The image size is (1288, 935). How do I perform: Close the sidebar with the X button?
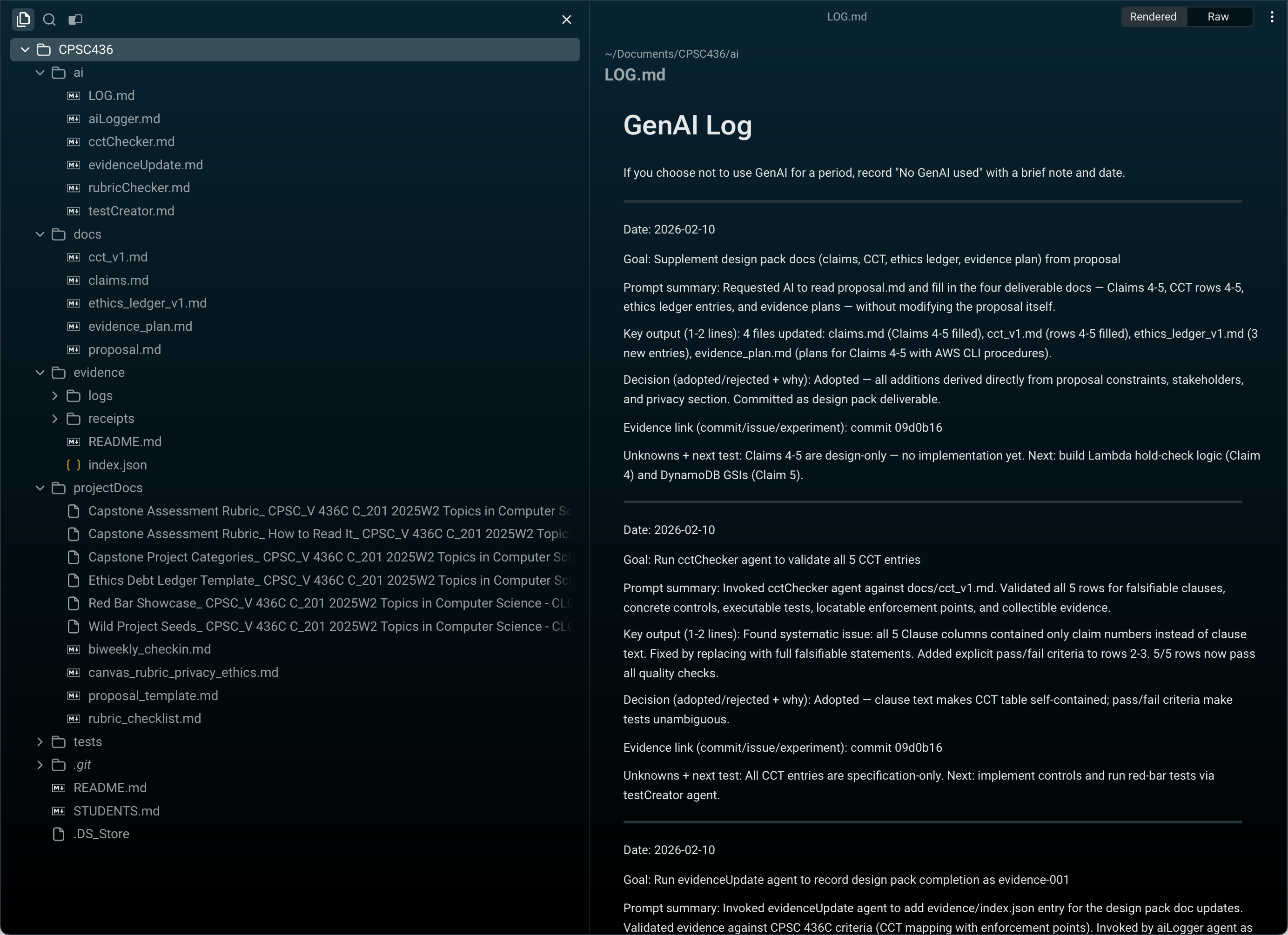pyautogui.click(x=566, y=19)
